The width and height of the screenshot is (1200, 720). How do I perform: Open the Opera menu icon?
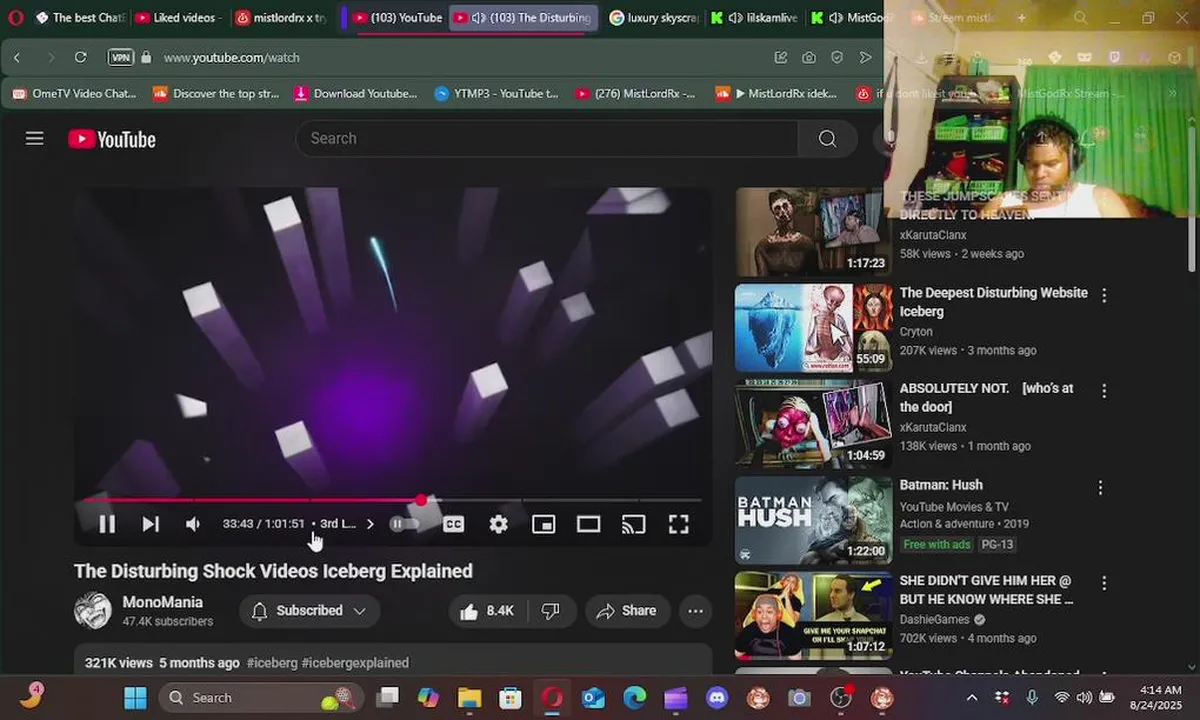tap(15, 18)
